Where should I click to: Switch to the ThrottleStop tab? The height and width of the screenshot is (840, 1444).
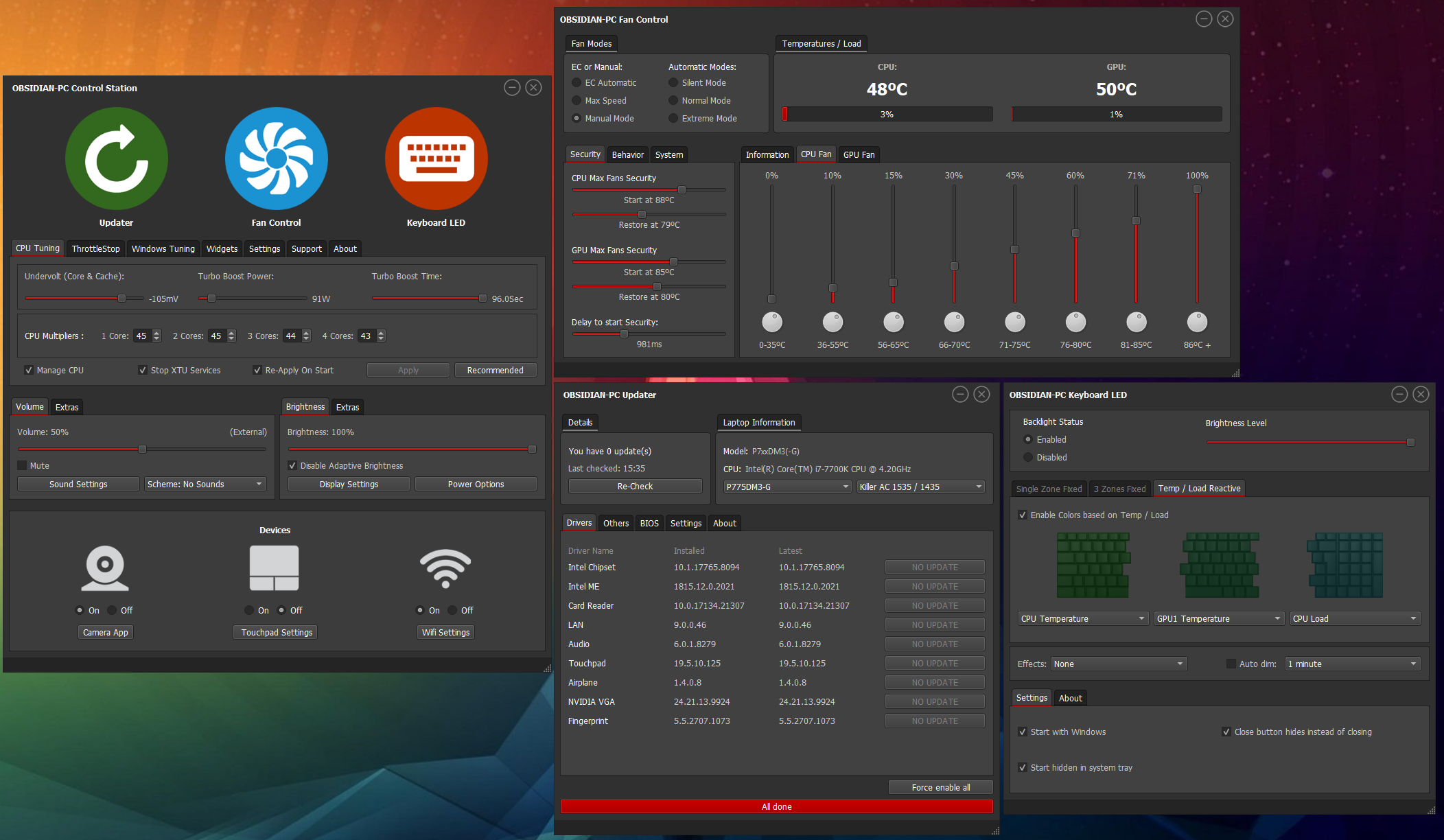[95, 248]
